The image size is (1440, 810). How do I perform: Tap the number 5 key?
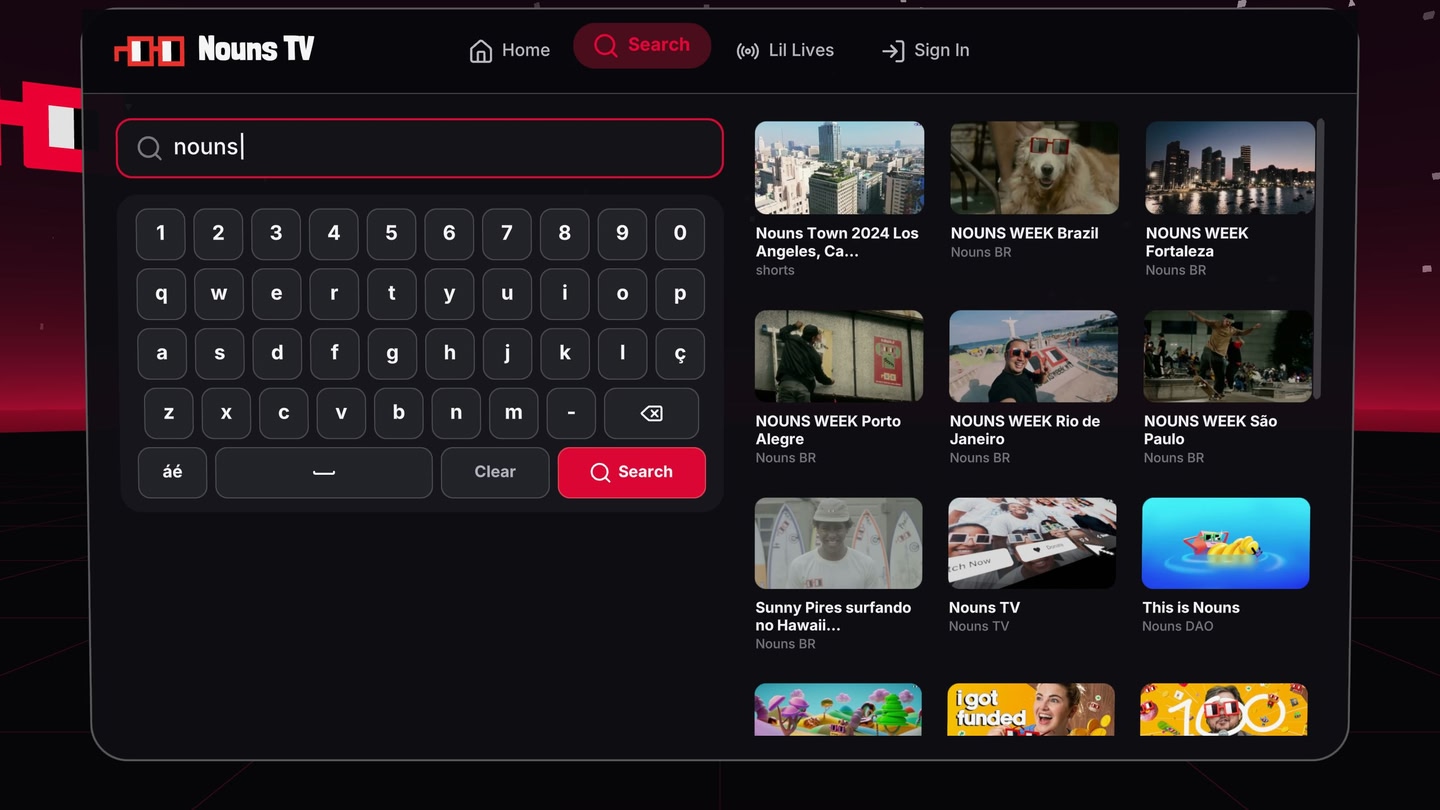(x=392, y=234)
